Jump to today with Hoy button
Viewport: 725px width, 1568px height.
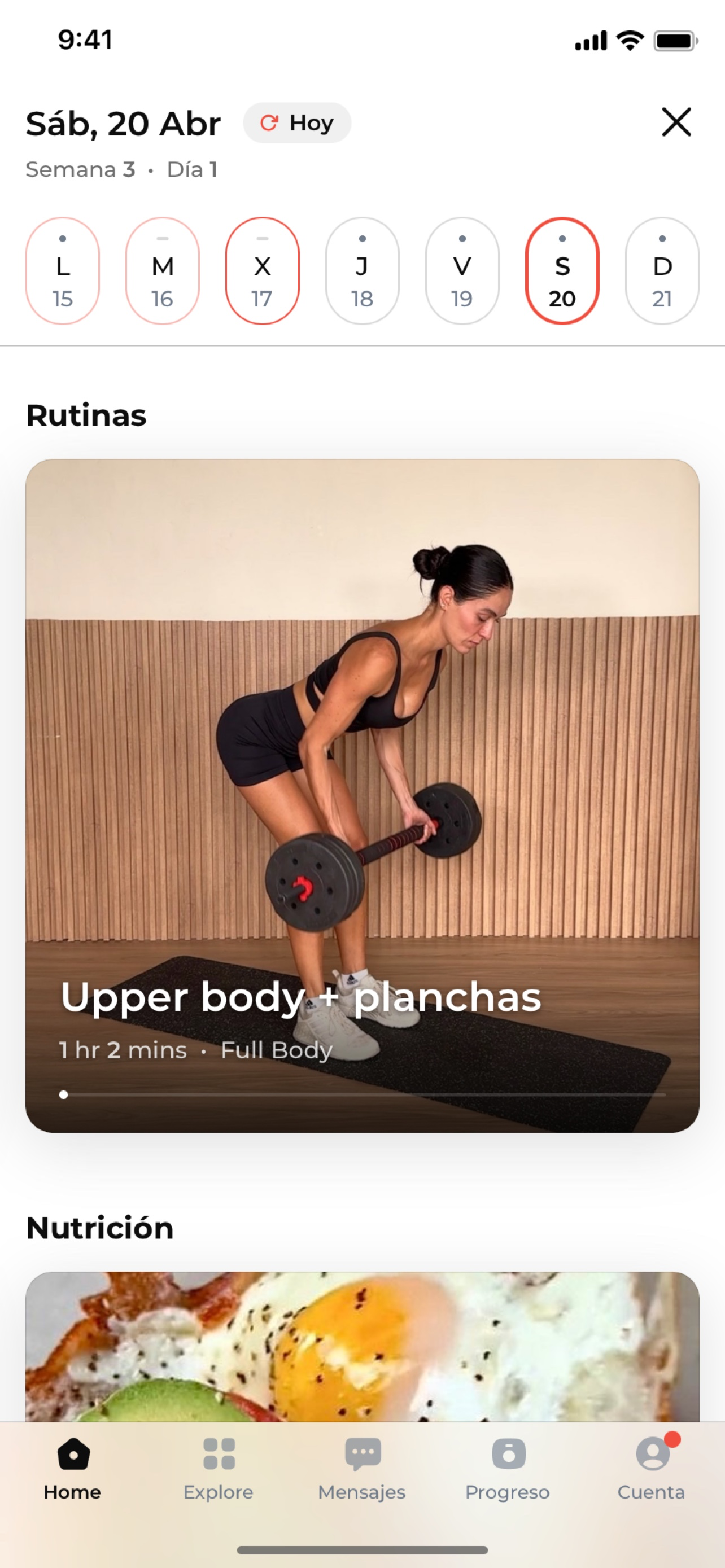(297, 123)
